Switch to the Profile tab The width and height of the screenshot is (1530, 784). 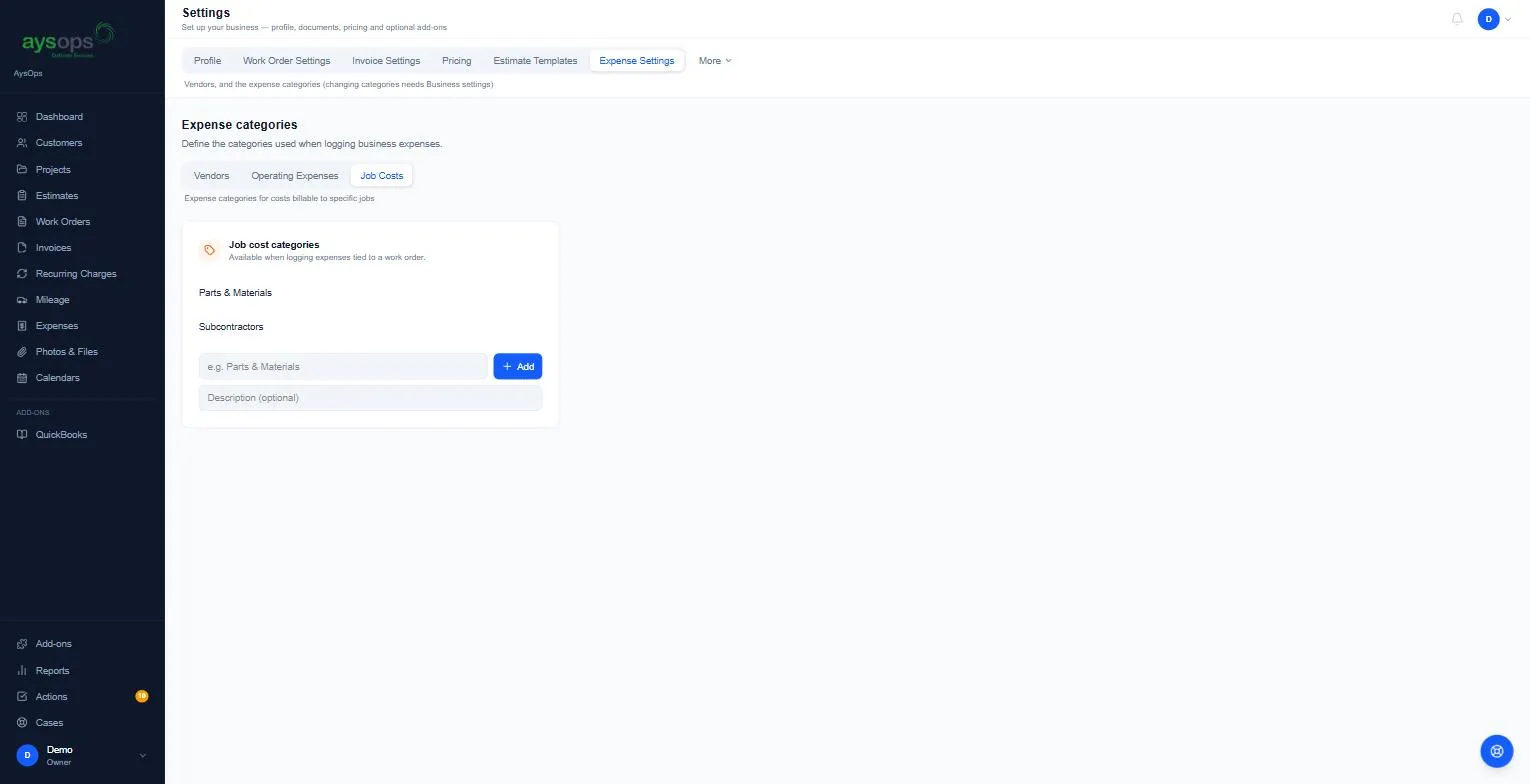(207, 61)
